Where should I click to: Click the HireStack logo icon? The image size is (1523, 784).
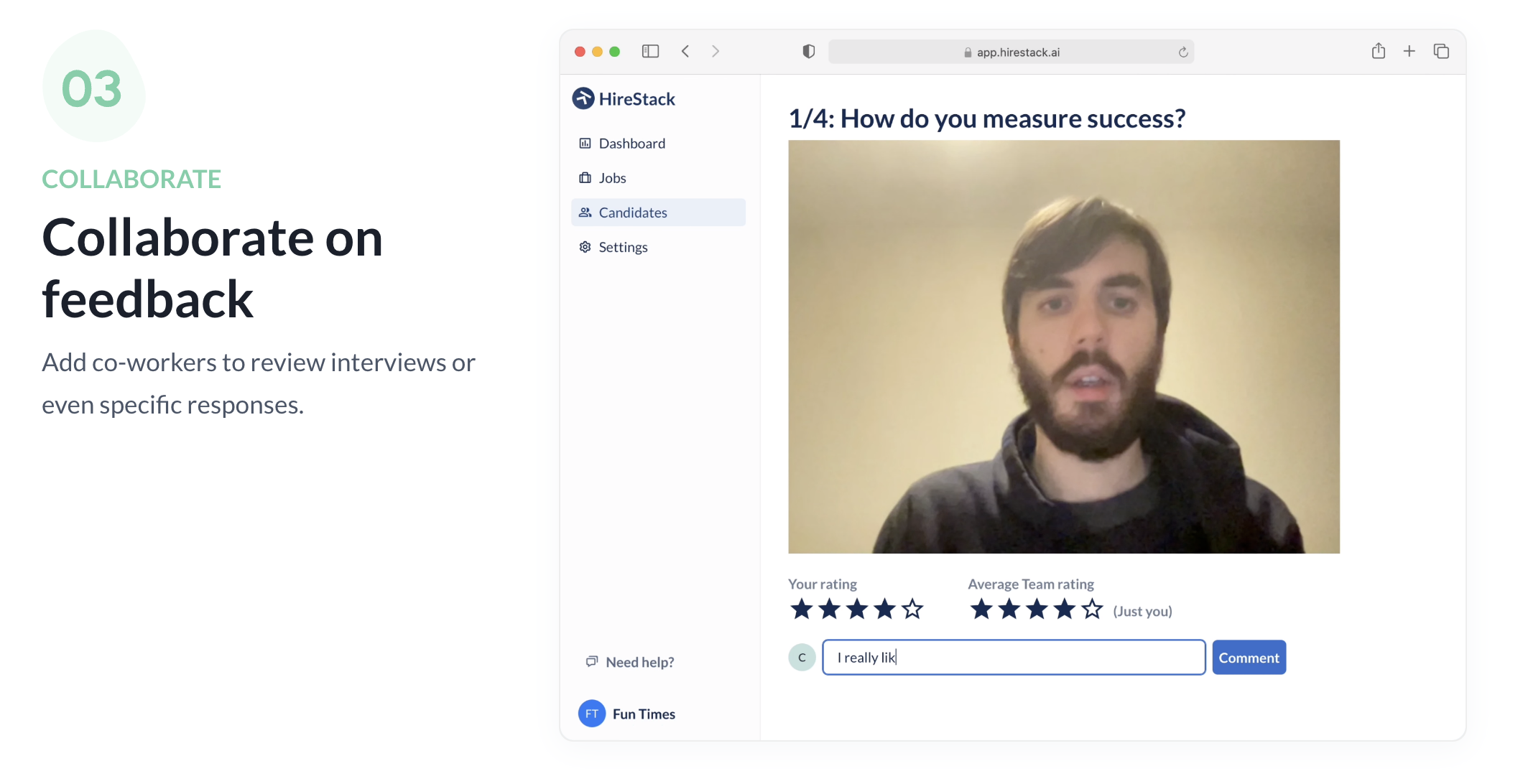point(583,98)
